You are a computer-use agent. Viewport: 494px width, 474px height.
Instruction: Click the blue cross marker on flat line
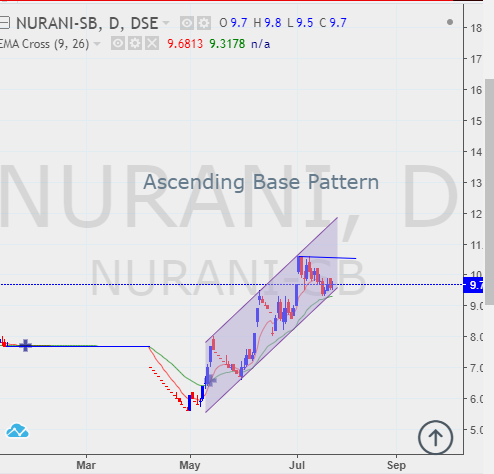point(25,345)
